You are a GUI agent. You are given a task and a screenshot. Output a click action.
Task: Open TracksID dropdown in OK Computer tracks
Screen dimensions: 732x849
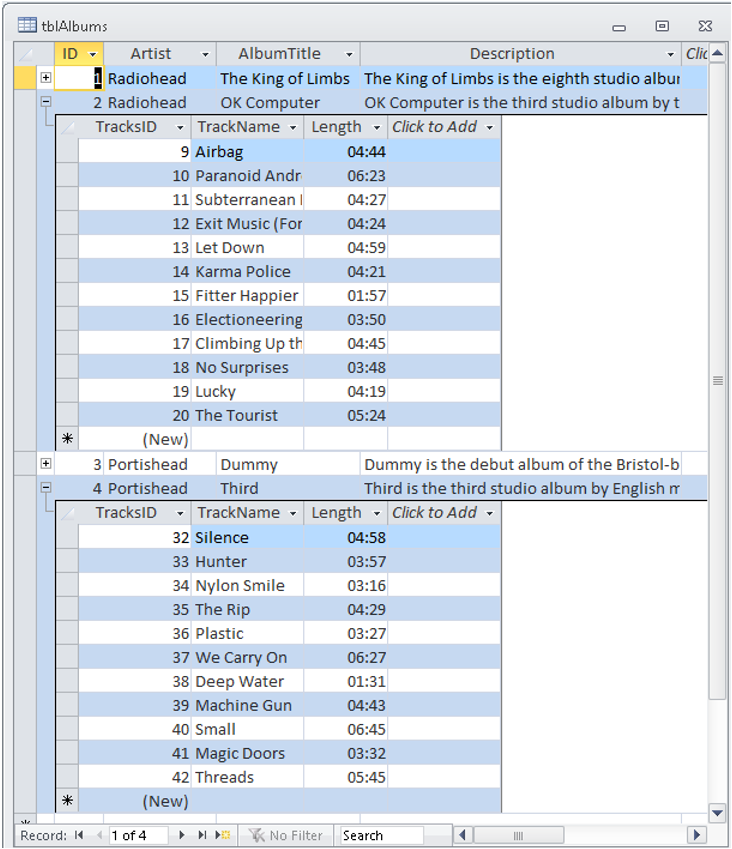(180, 128)
